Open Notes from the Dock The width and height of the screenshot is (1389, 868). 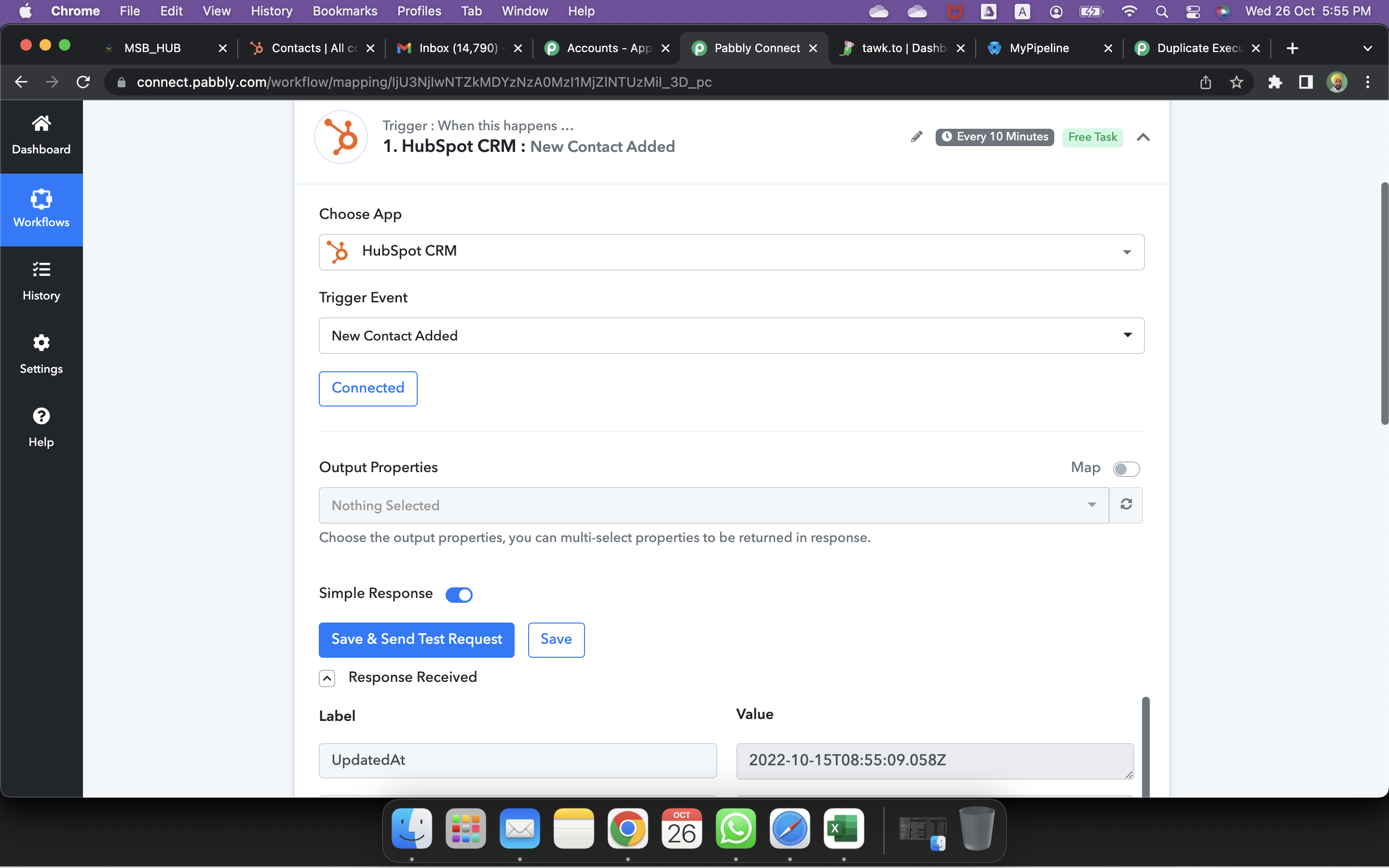coord(573,828)
